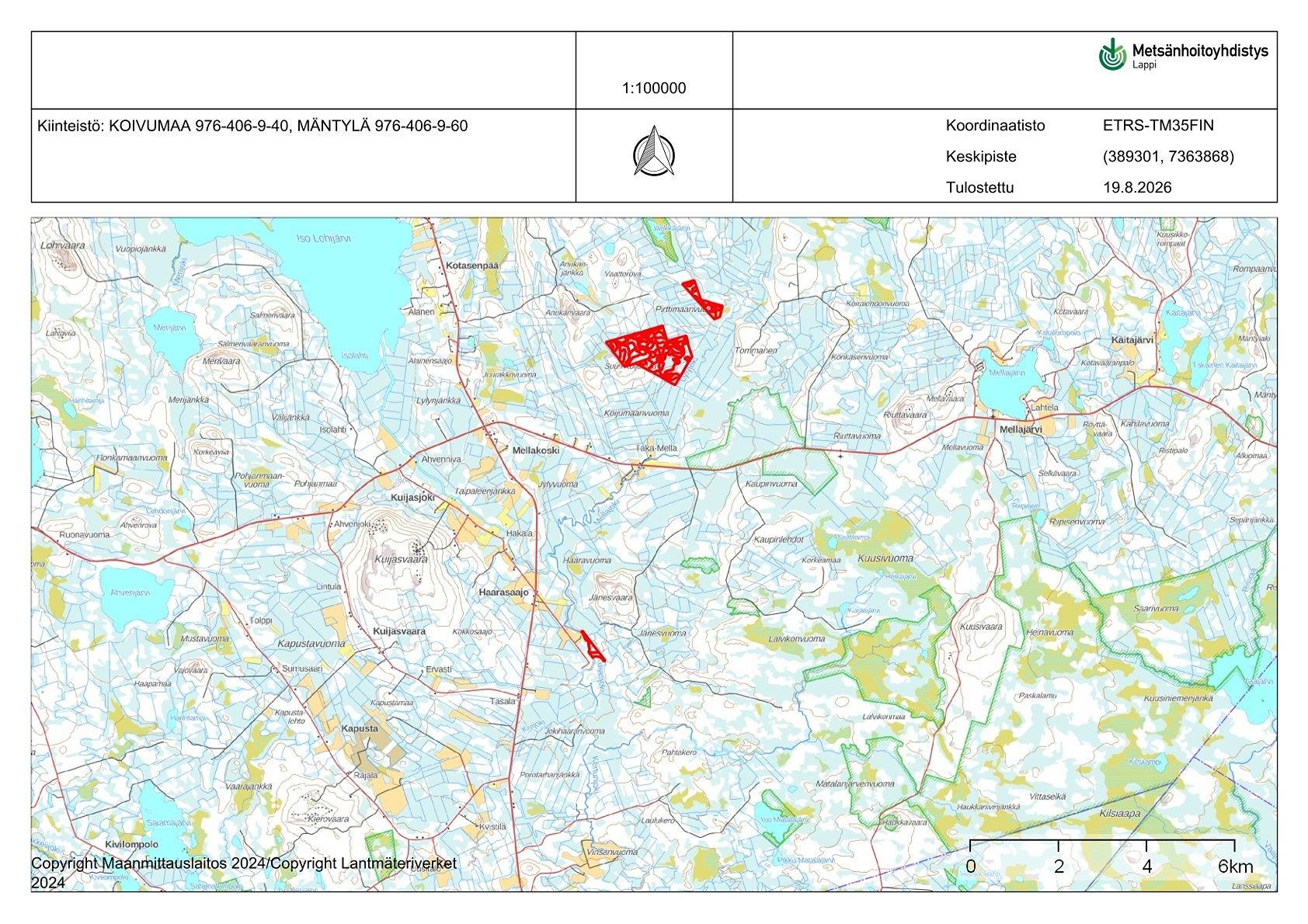Click the Kilsiaapa label

pyautogui.click(x=1119, y=813)
